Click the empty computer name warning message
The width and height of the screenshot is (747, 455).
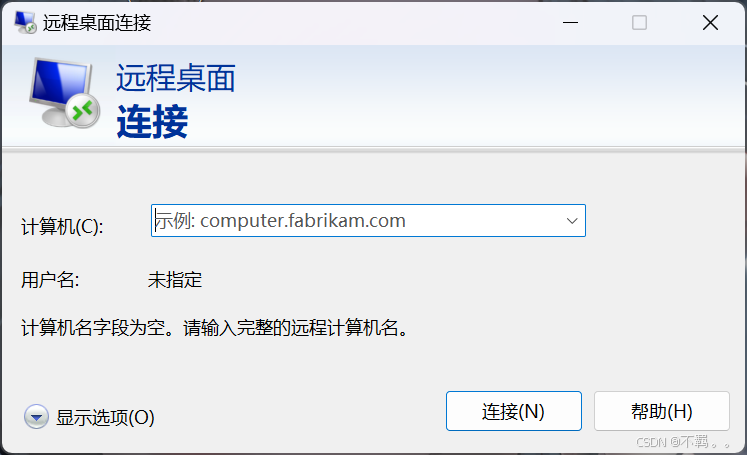pyautogui.click(x=215, y=328)
